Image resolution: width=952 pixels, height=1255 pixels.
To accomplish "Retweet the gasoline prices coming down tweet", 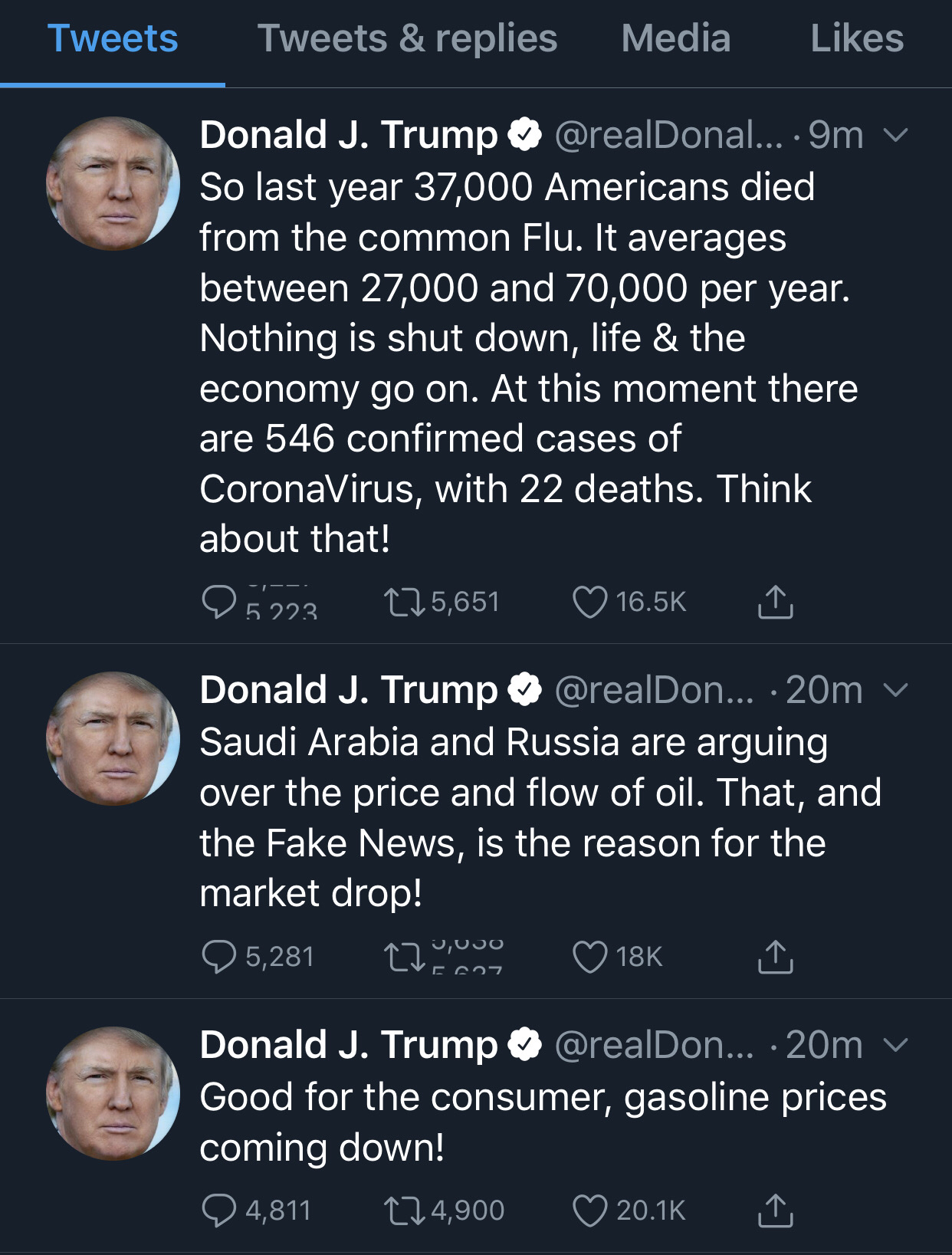I will click(x=404, y=1211).
